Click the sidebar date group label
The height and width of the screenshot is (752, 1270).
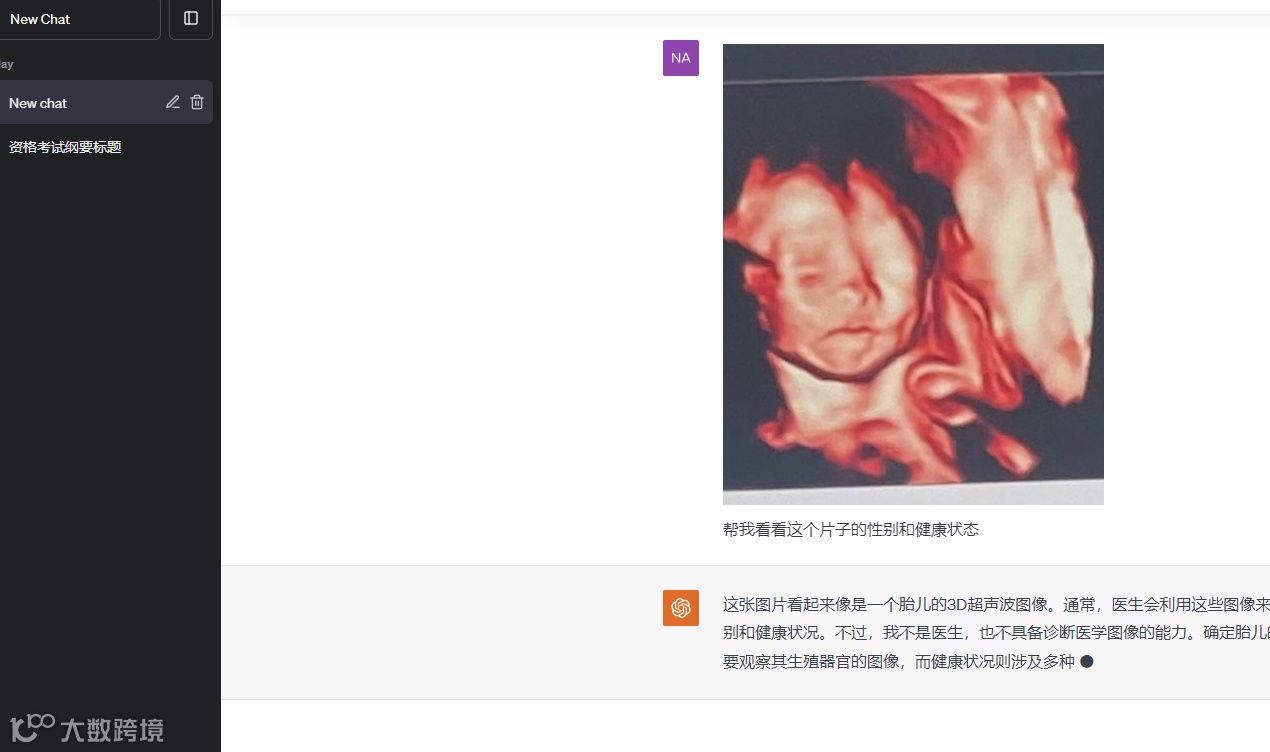coord(7,64)
